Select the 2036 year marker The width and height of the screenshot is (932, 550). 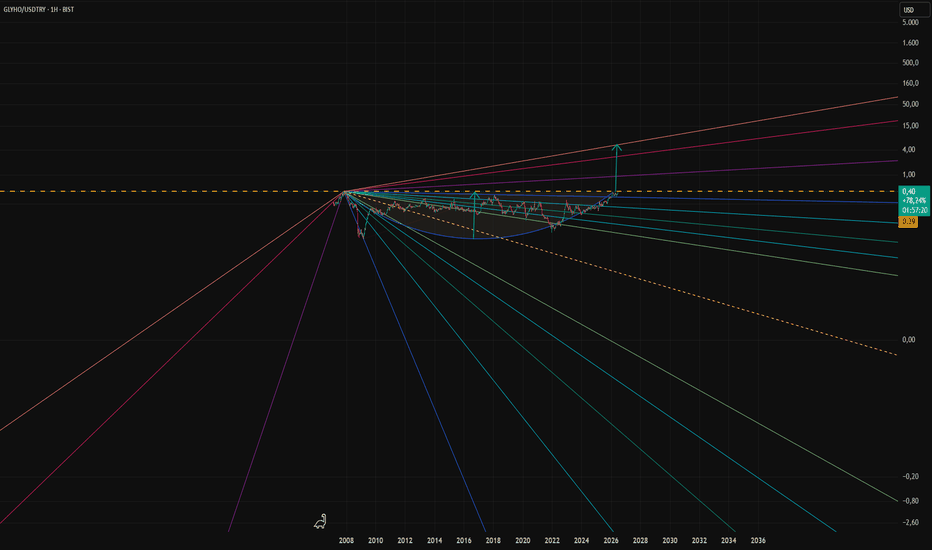click(758, 540)
